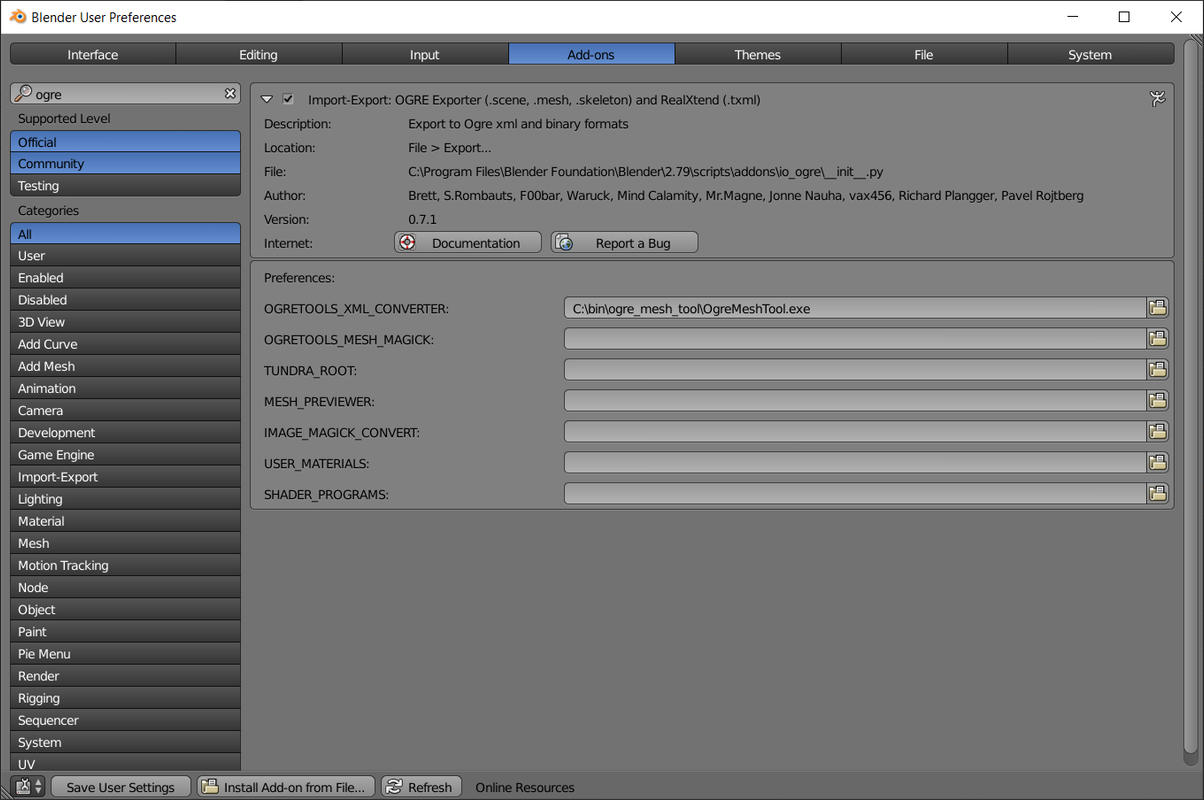Click the community add-on figure icon
1204x800 pixels.
click(x=1158, y=99)
